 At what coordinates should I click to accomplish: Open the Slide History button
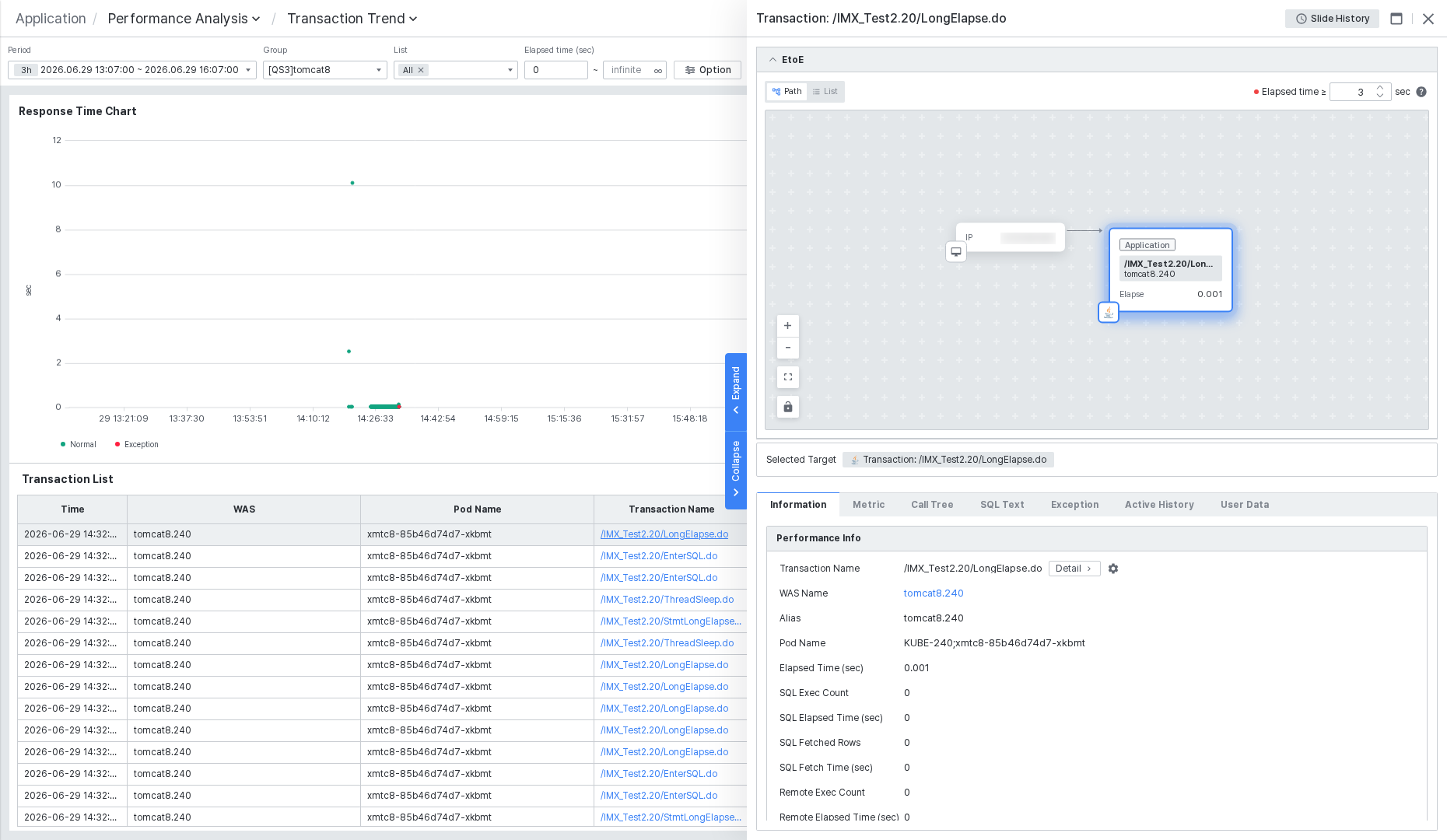[1332, 19]
